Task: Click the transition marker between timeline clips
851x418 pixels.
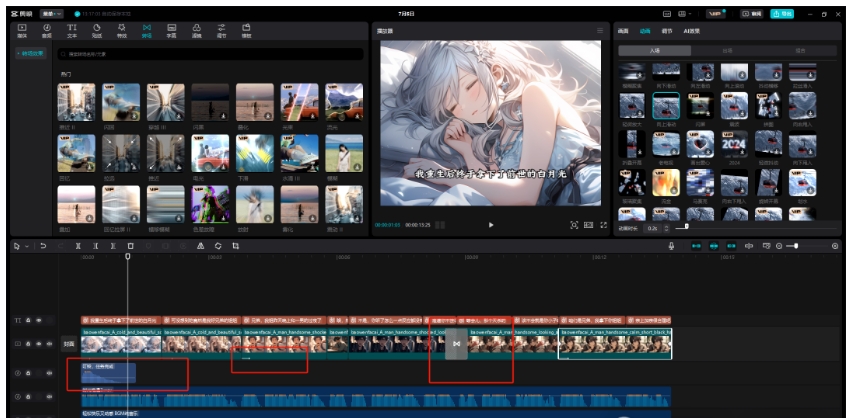Action: coord(456,344)
